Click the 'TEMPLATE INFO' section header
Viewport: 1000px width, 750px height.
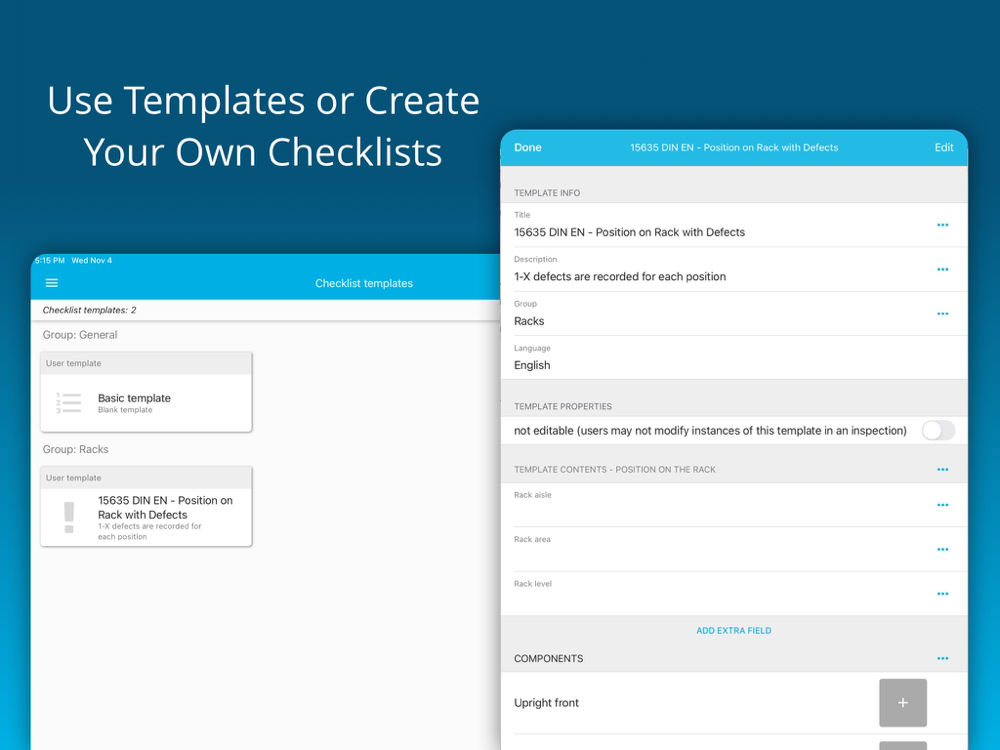click(547, 193)
